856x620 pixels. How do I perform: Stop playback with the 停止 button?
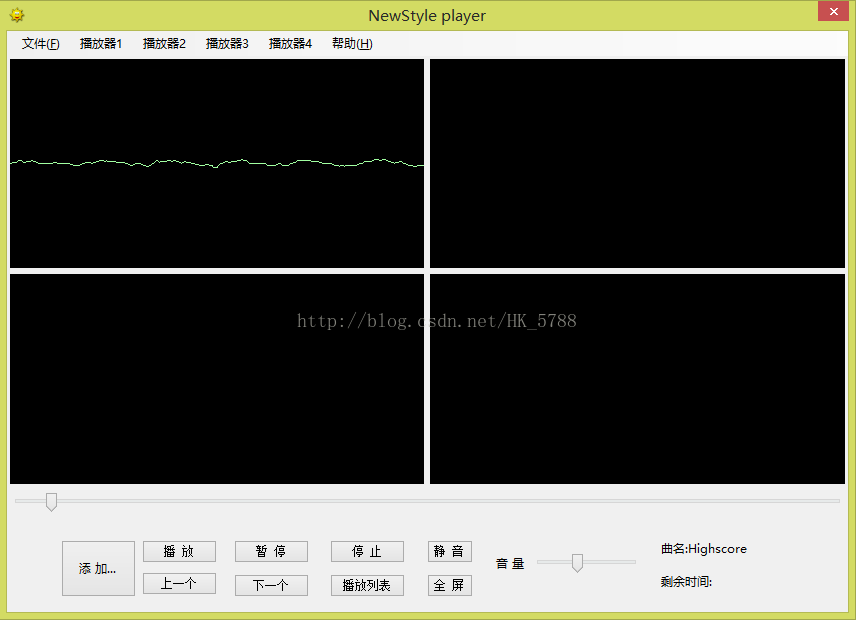point(367,551)
